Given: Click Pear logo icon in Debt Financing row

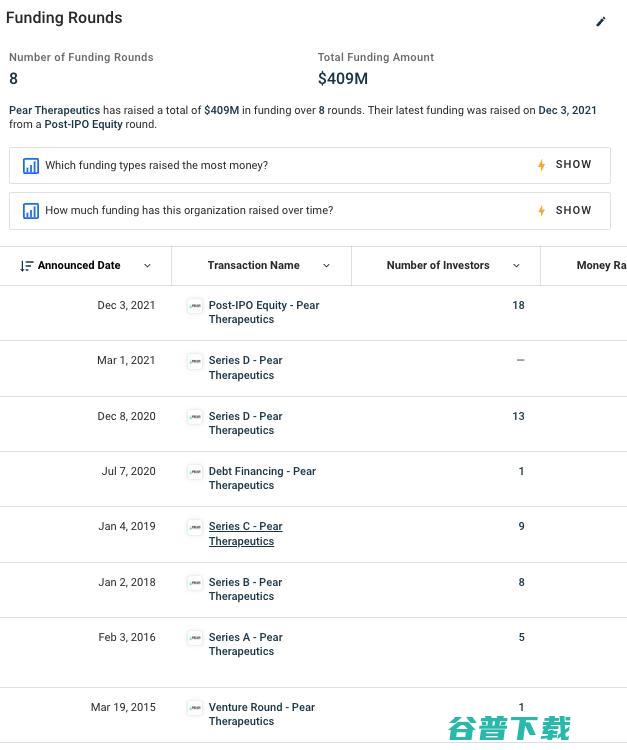Looking at the screenshot, I should pyautogui.click(x=195, y=472).
